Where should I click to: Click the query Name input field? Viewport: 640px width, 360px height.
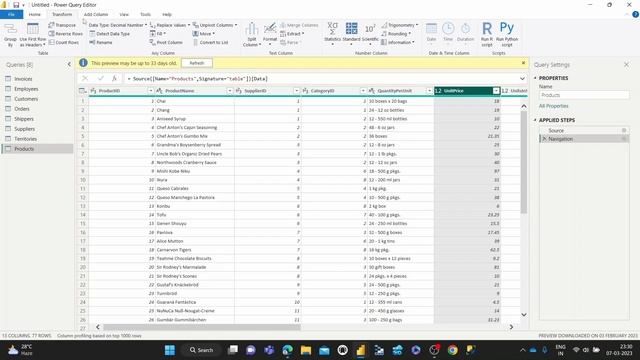point(584,95)
